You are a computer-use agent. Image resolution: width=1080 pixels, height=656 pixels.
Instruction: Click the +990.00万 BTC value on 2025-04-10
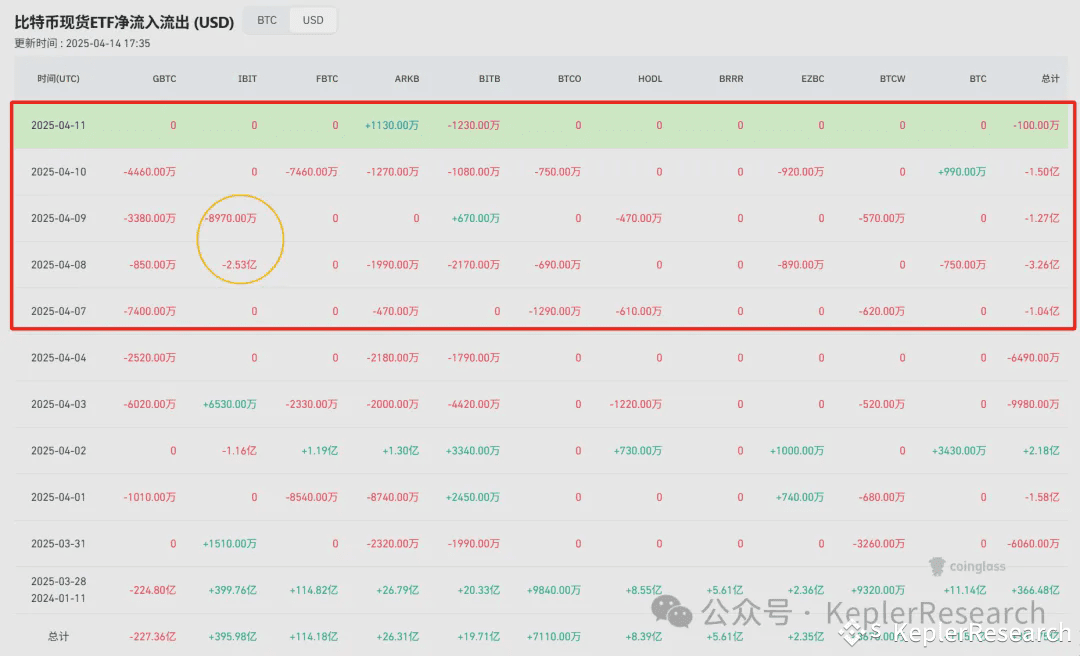click(x=962, y=172)
